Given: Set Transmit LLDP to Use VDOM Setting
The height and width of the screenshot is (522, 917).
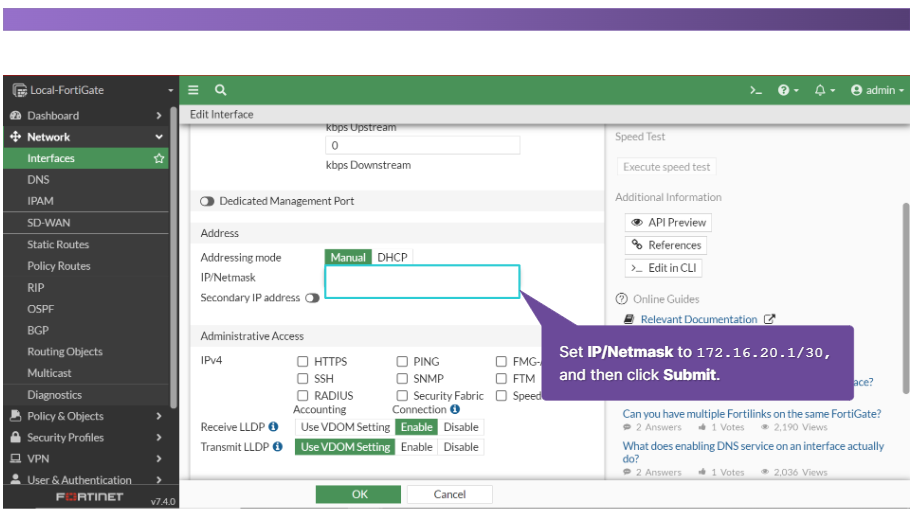Looking at the screenshot, I should [x=345, y=447].
